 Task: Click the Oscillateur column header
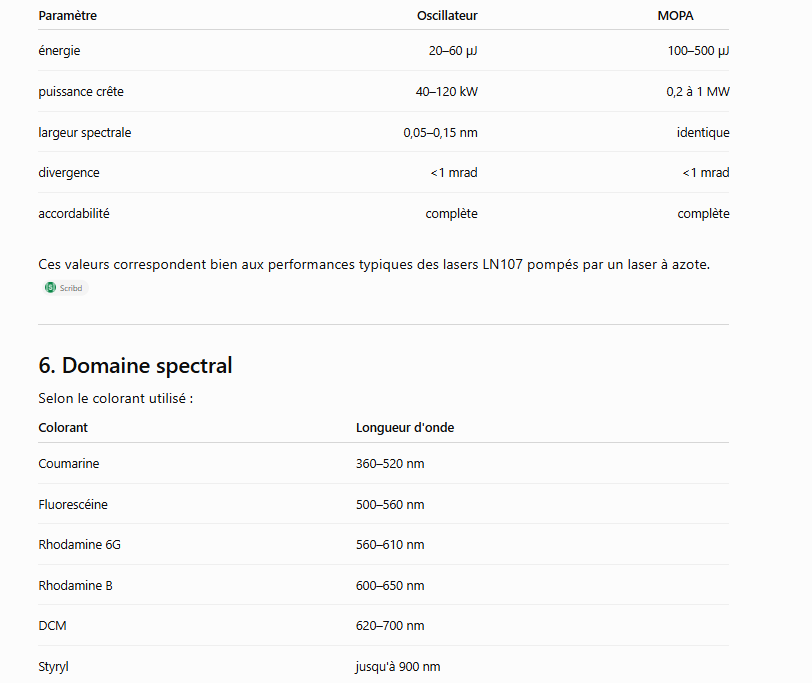447,16
